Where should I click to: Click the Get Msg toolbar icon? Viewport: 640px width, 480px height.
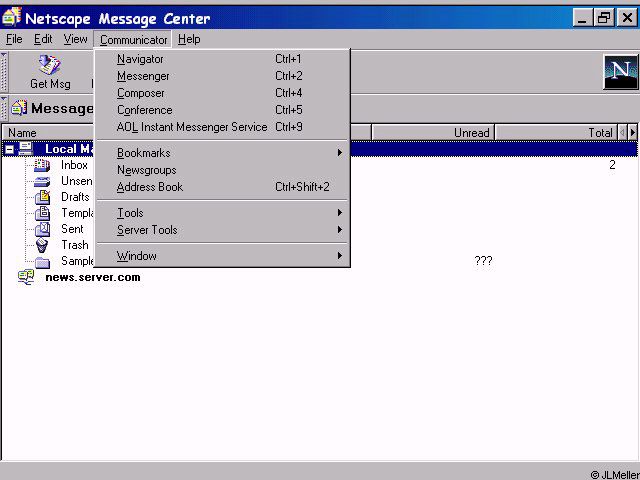(x=49, y=65)
